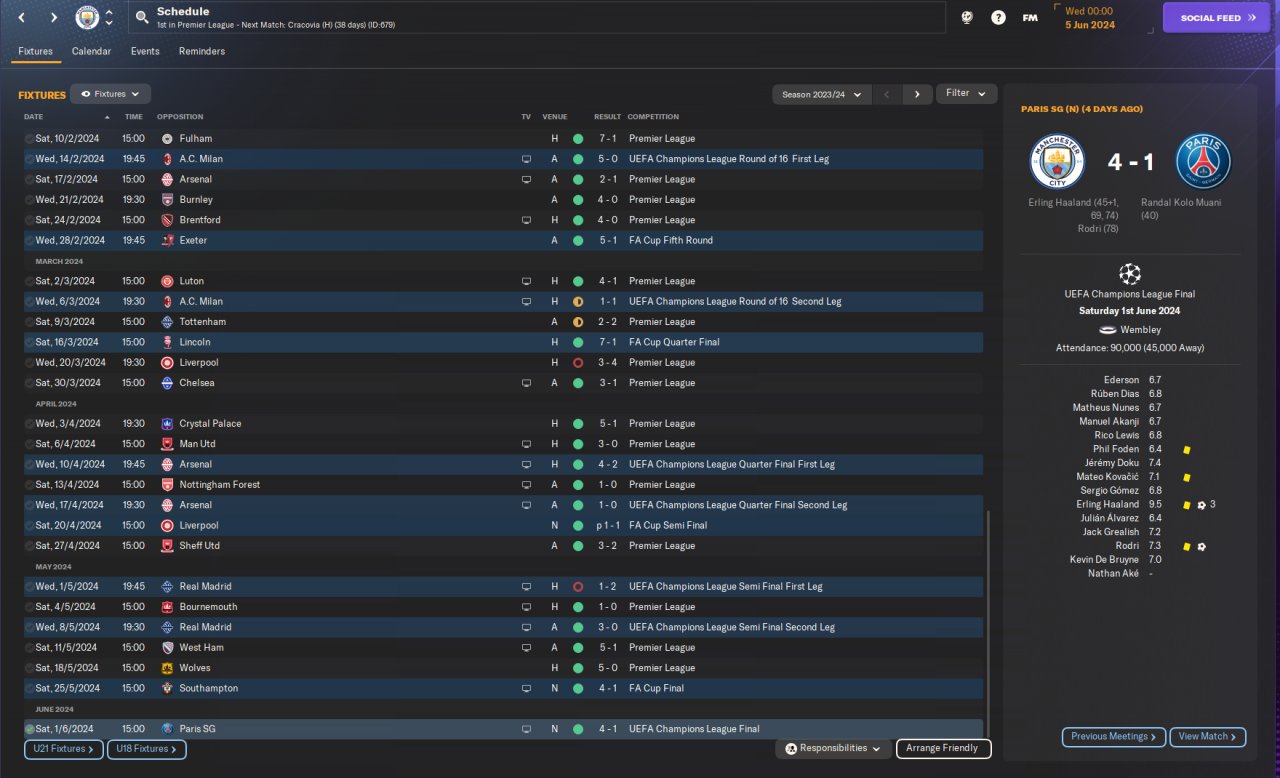
Task: Click the Schedule search bar field
Action: [x=537, y=17]
